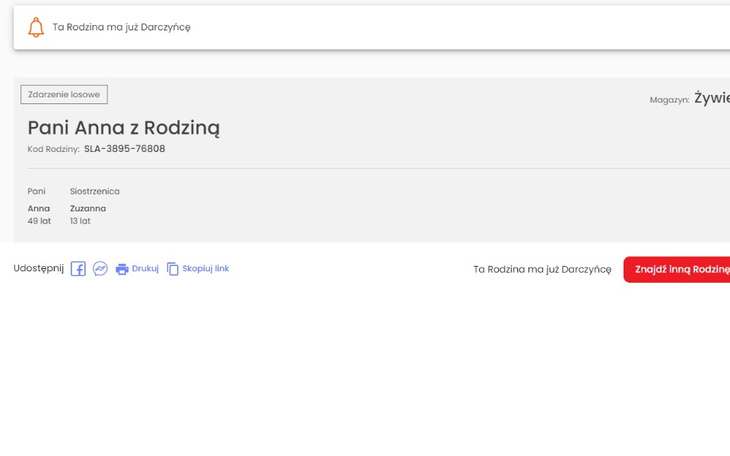Select the Zdarzenie losowe tag
The height and width of the screenshot is (456, 730).
click(x=64, y=95)
